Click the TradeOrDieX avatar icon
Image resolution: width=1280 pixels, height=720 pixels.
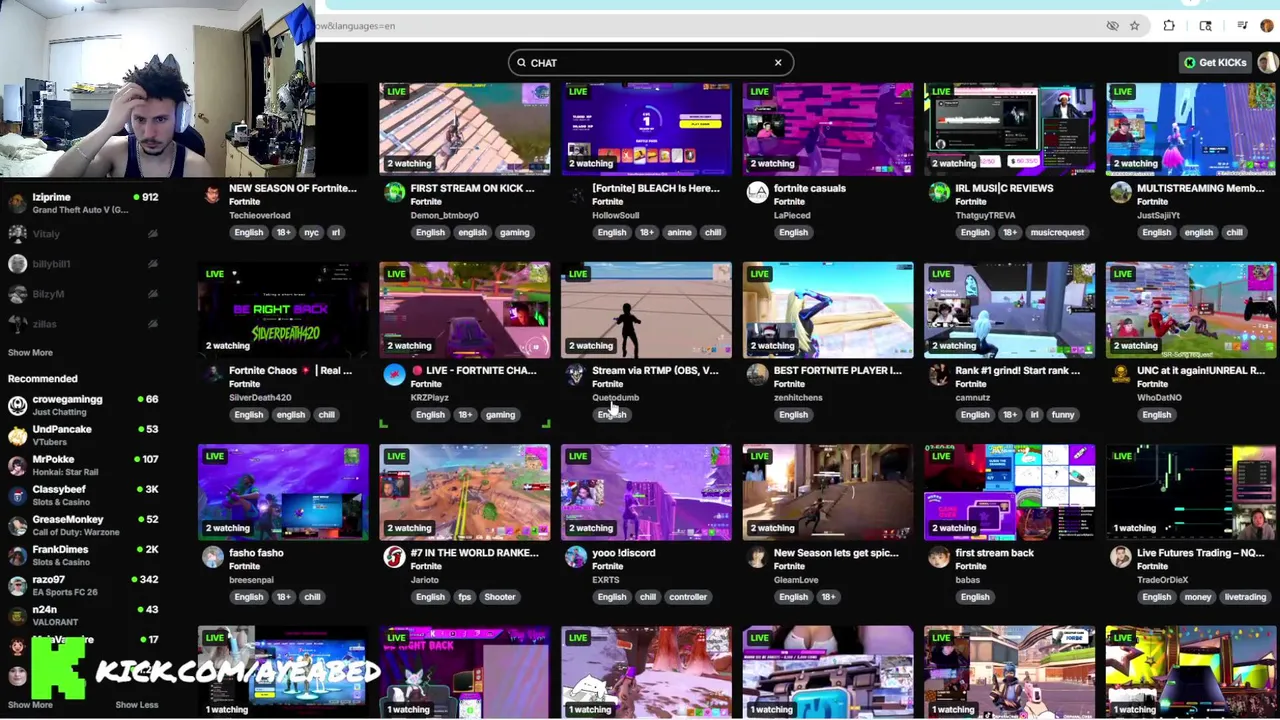[x=1121, y=557]
